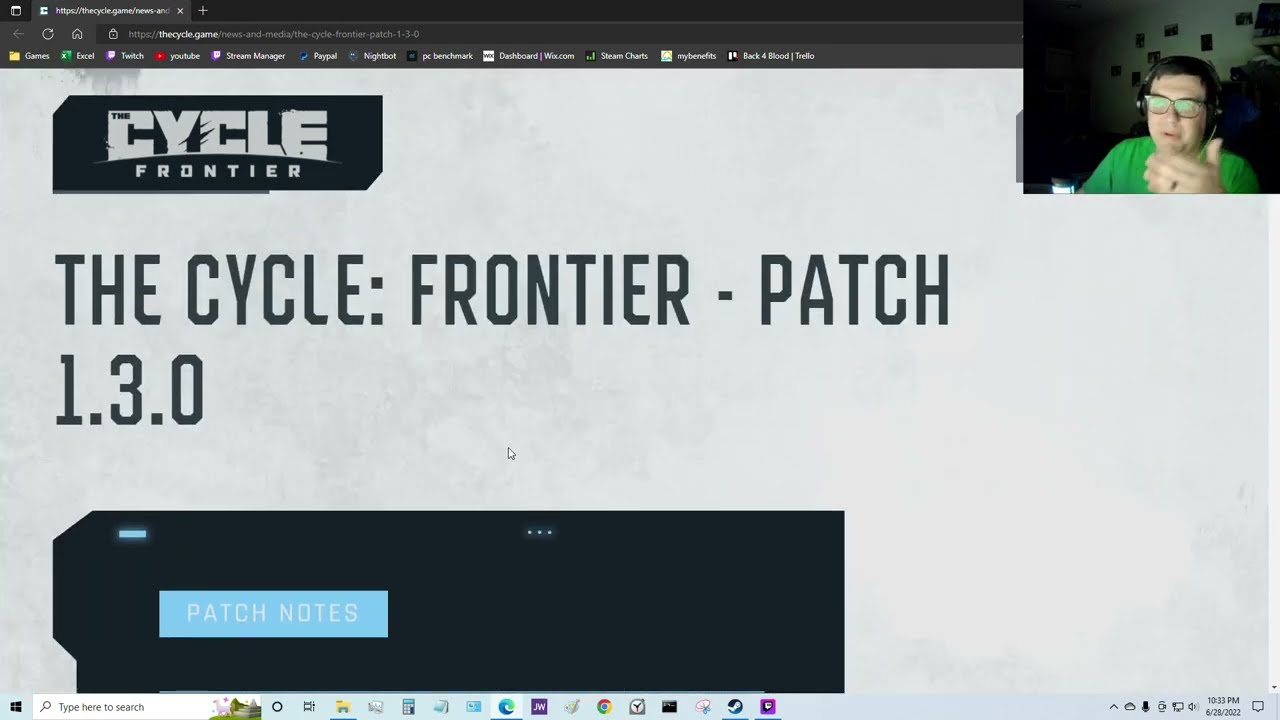Open the Excel bookmark
This screenshot has height=720, width=1280.
(78, 56)
